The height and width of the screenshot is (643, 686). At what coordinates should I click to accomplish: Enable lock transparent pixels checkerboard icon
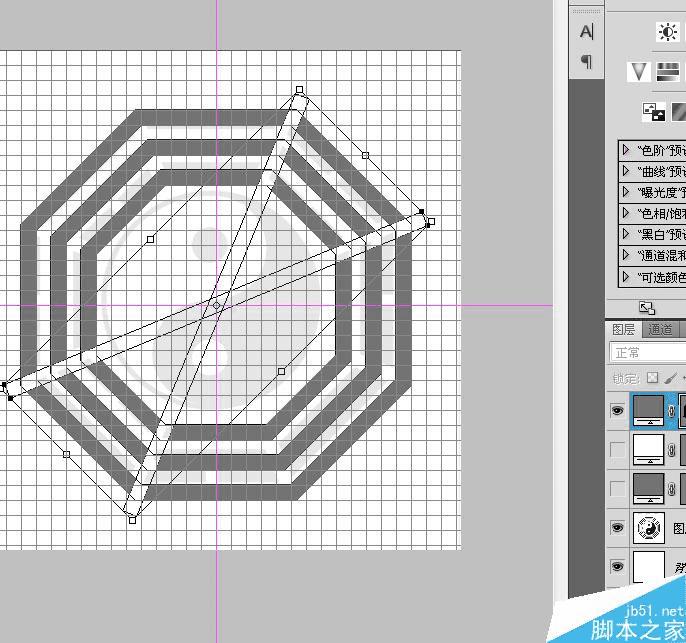(x=652, y=377)
